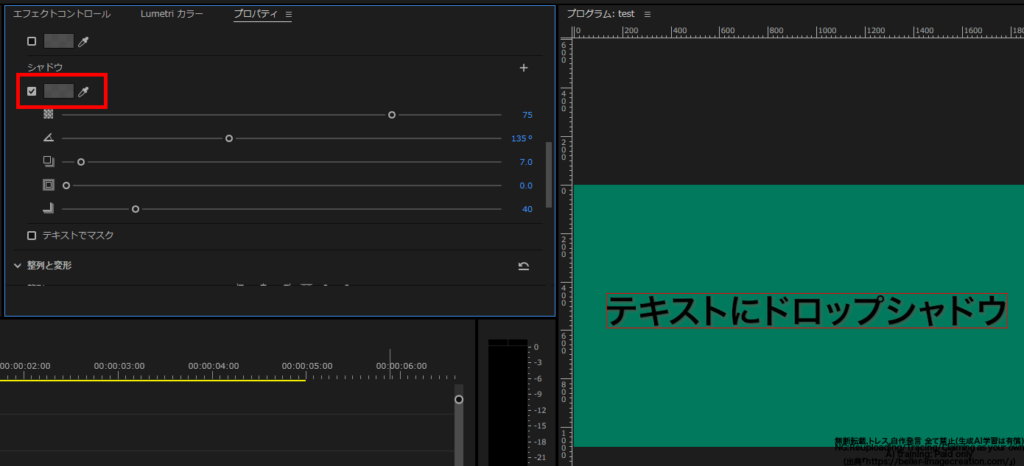The width and height of the screenshot is (1024, 466).
Task: Edit the shadow size value 0.0
Action: pyautogui.click(x=526, y=185)
